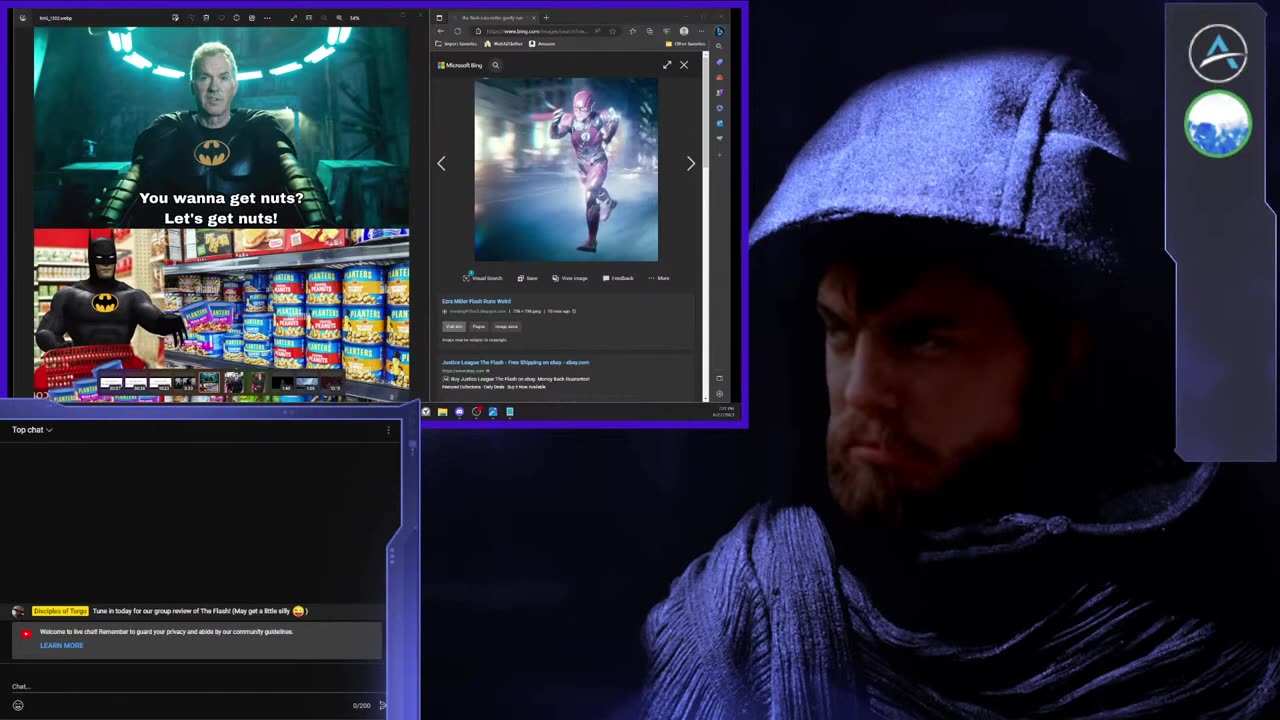Open the More options under the image

[x=658, y=278]
